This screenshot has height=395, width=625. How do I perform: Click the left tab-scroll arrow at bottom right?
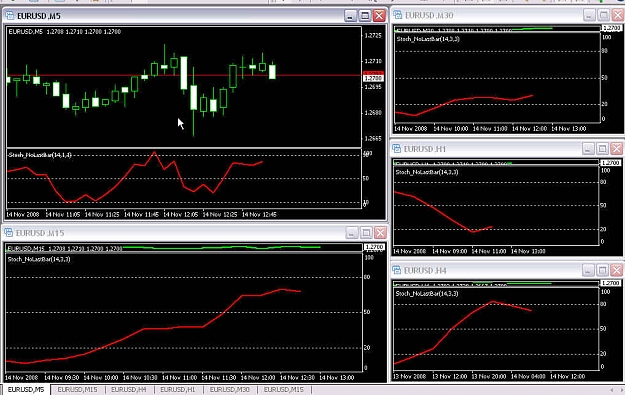(x=612, y=389)
